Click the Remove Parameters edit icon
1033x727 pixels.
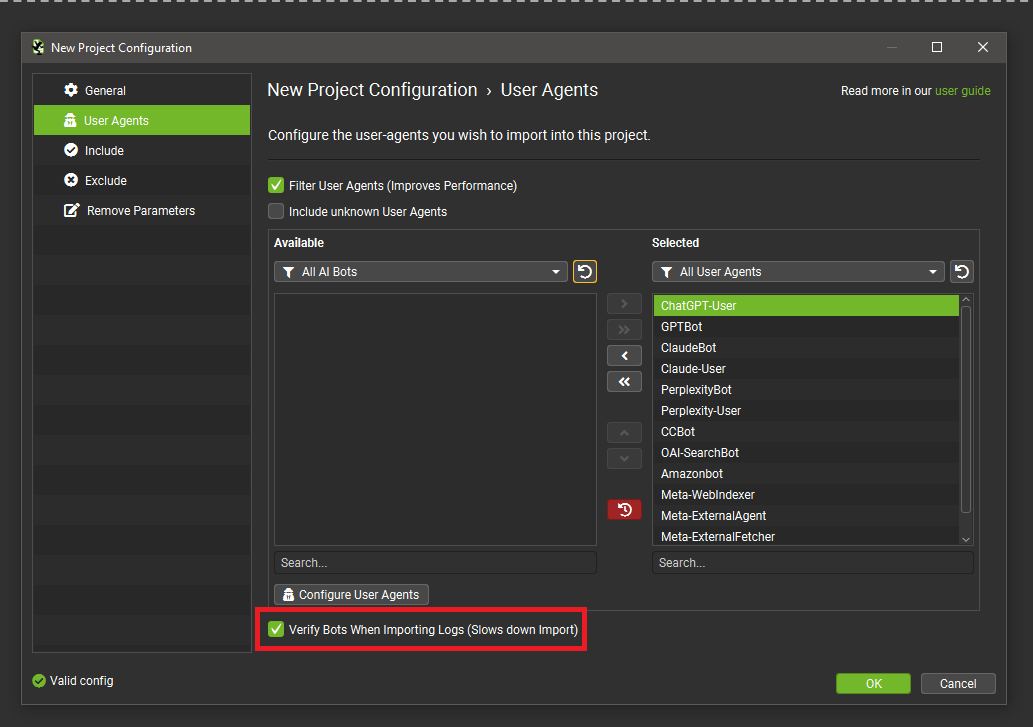(x=71, y=210)
